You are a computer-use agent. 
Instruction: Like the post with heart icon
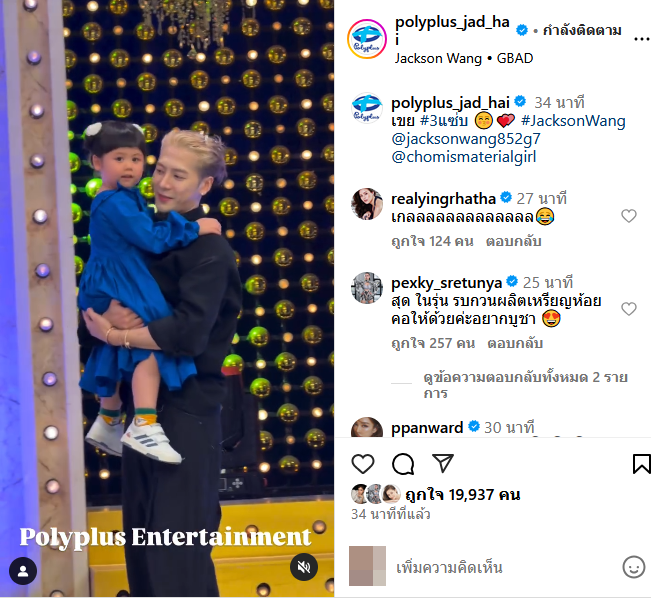point(363,463)
